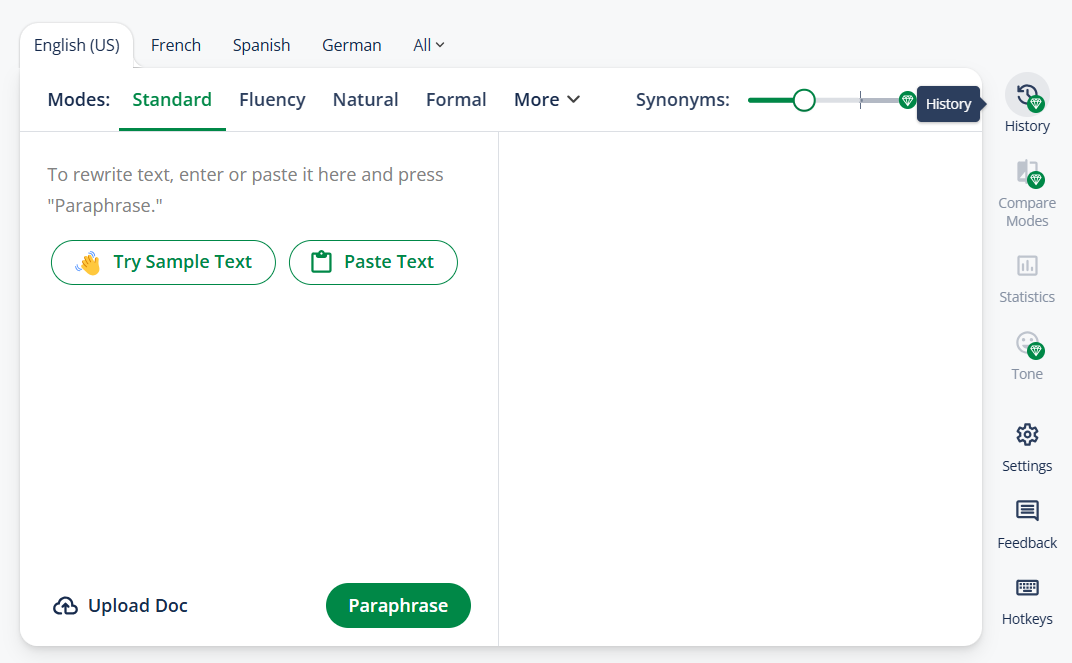The width and height of the screenshot is (1072, 663).
Task: Show the Hotkeys keyboard icon
Action: tap(1027, 588)
